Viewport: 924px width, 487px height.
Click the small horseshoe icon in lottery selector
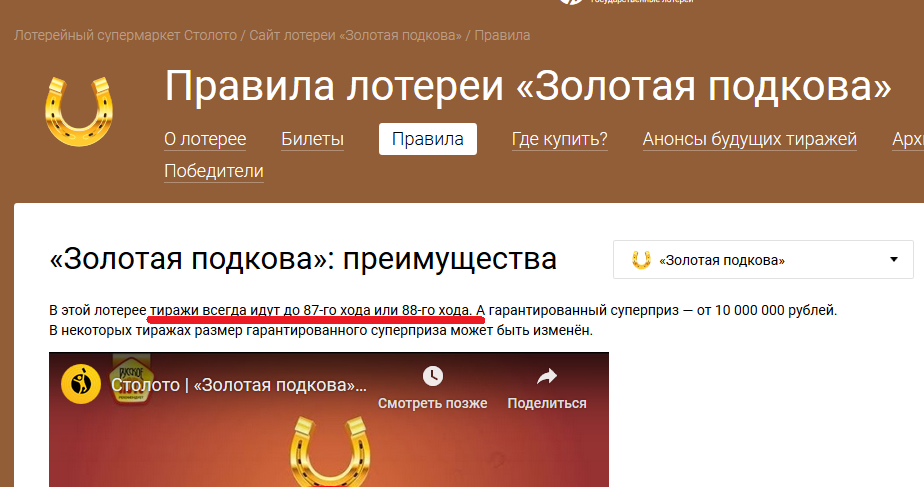(x=641, y=260)
